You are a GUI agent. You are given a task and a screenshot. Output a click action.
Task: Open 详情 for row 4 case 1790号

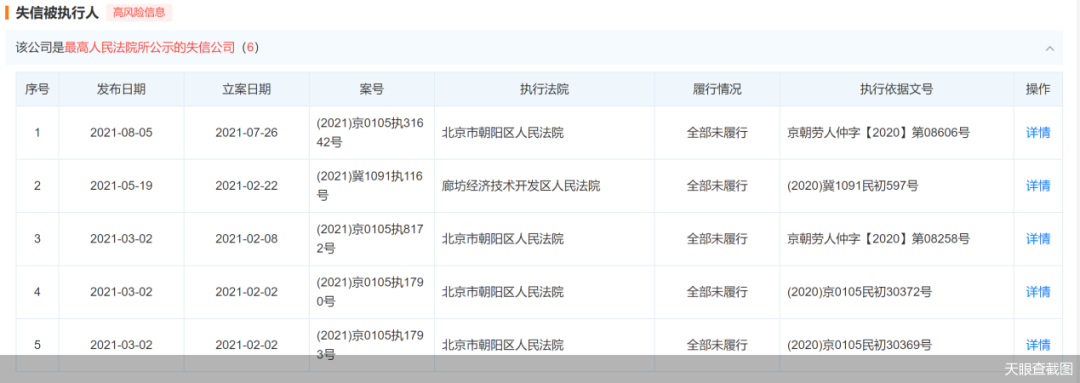point(1038,292)
